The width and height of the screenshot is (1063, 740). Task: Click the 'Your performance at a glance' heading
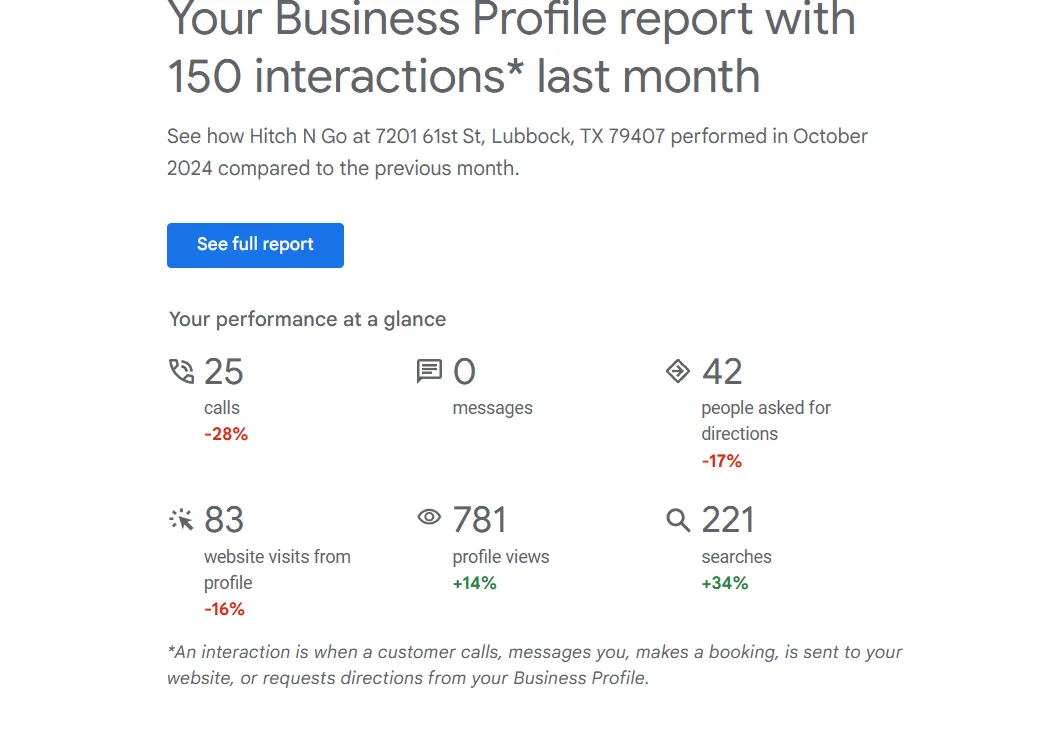pos(307,319)
